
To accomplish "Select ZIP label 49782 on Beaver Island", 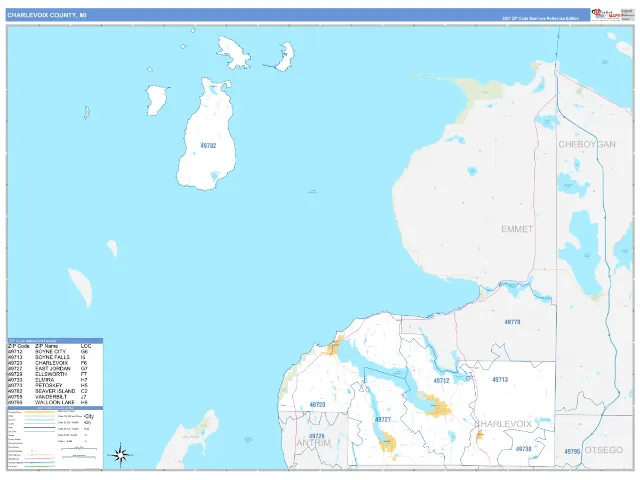I will click(208, 146).
